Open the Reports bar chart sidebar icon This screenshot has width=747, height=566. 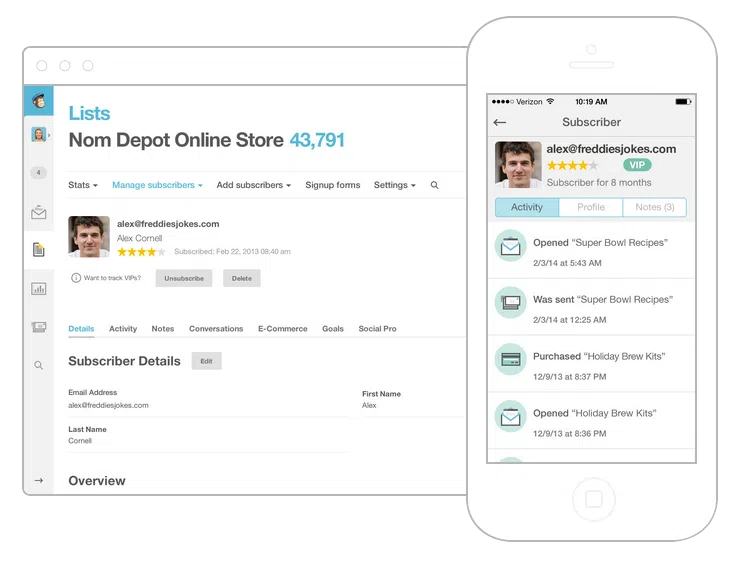coord(39,289)
